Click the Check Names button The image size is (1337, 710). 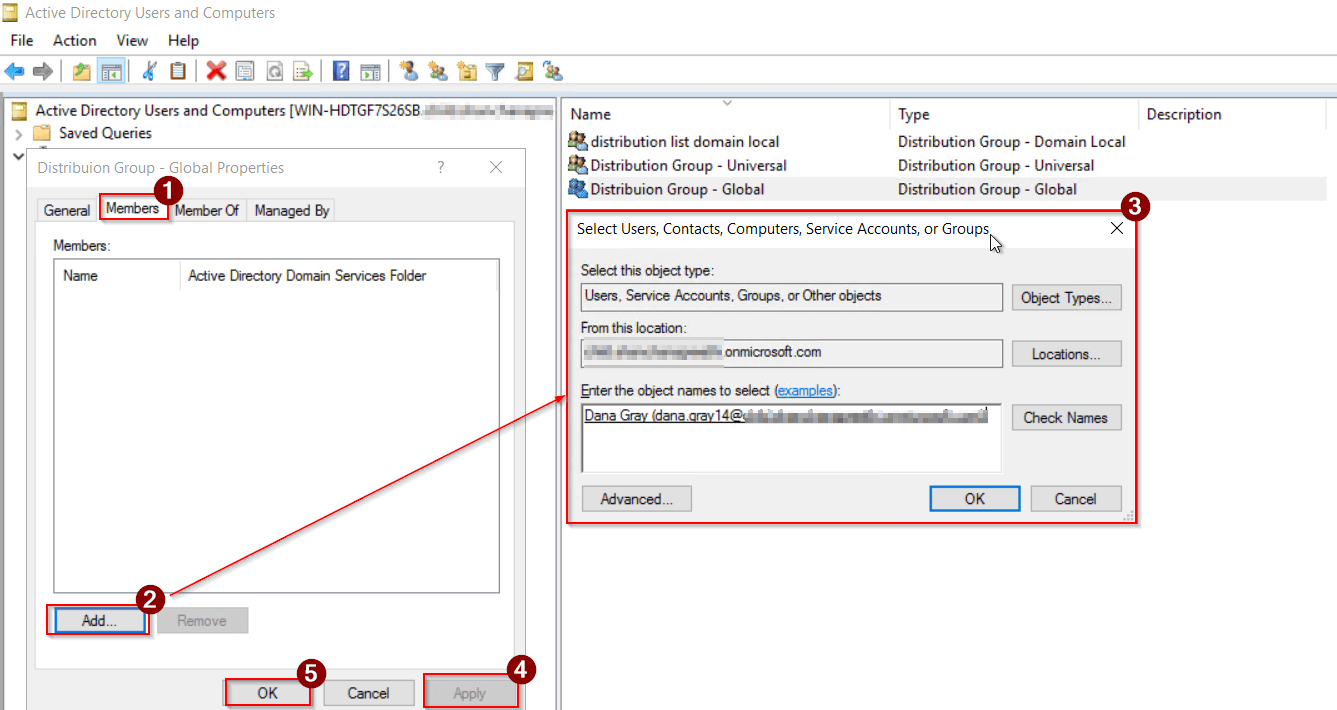point(1066,417)
